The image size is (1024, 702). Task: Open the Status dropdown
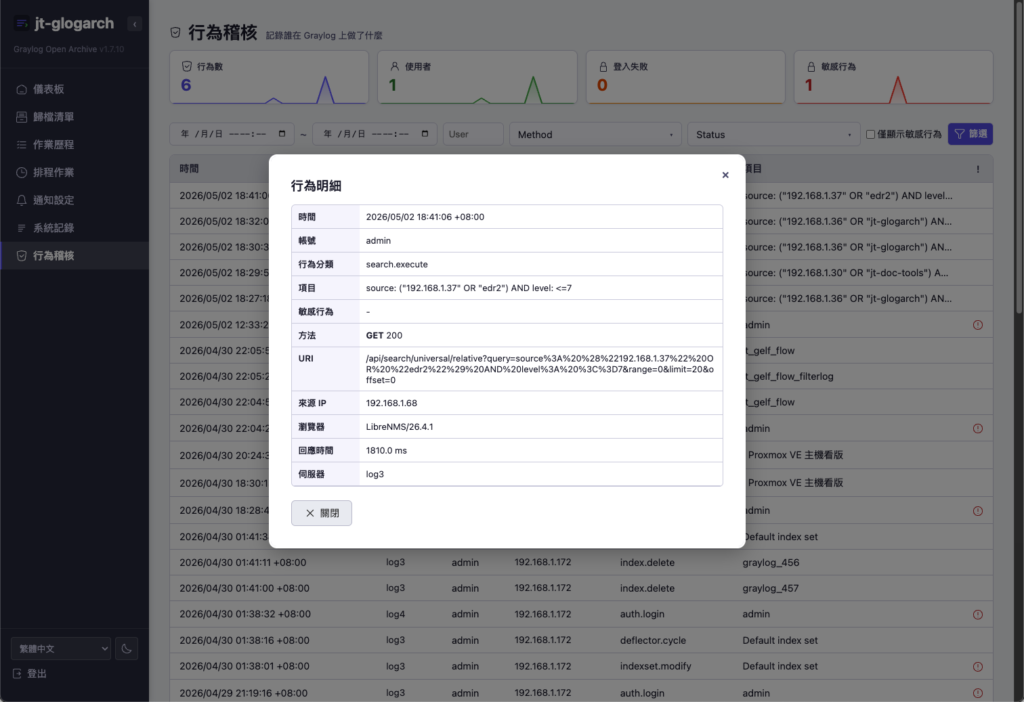(x=773, y=134)
